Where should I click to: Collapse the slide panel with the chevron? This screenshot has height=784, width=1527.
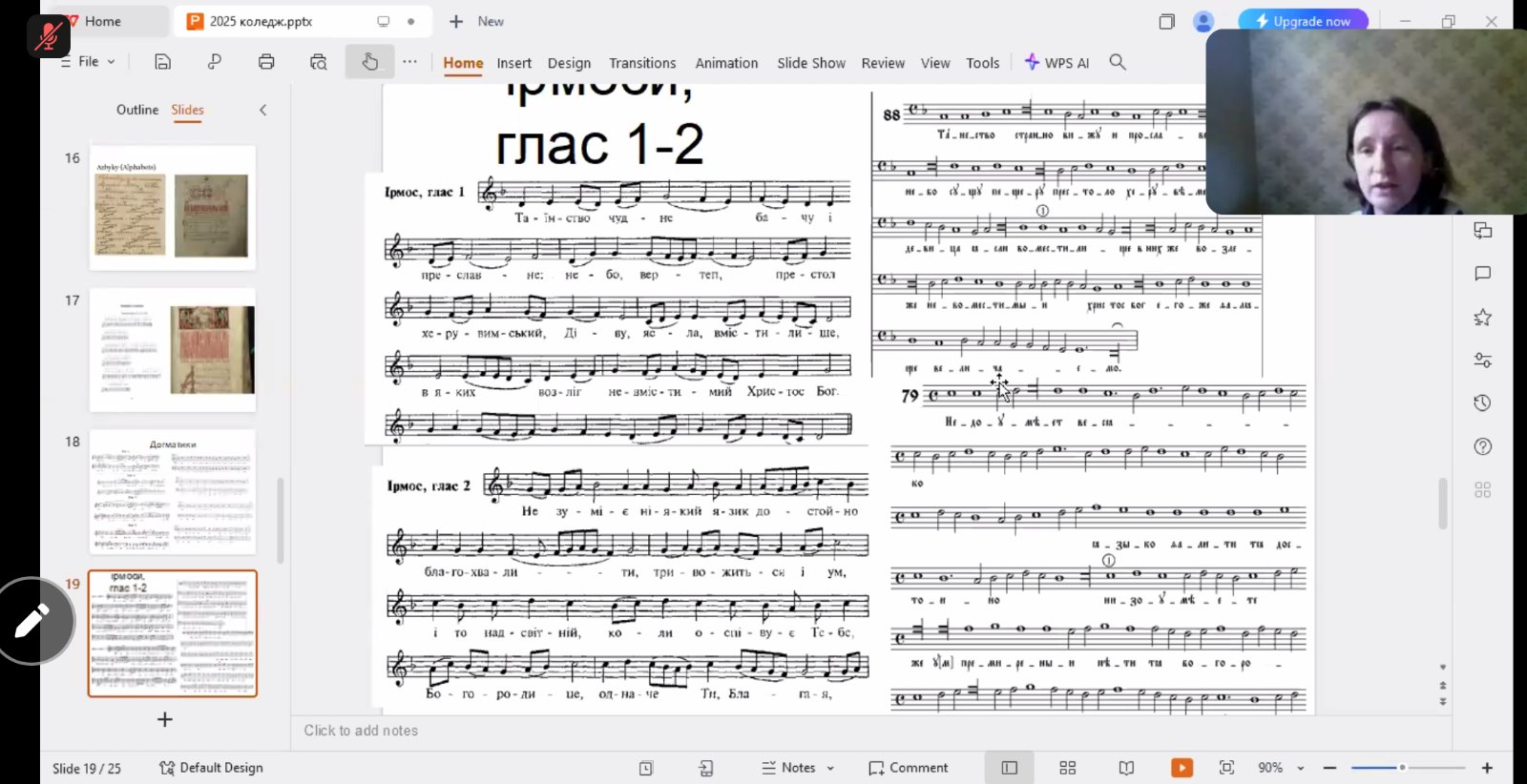263,110
